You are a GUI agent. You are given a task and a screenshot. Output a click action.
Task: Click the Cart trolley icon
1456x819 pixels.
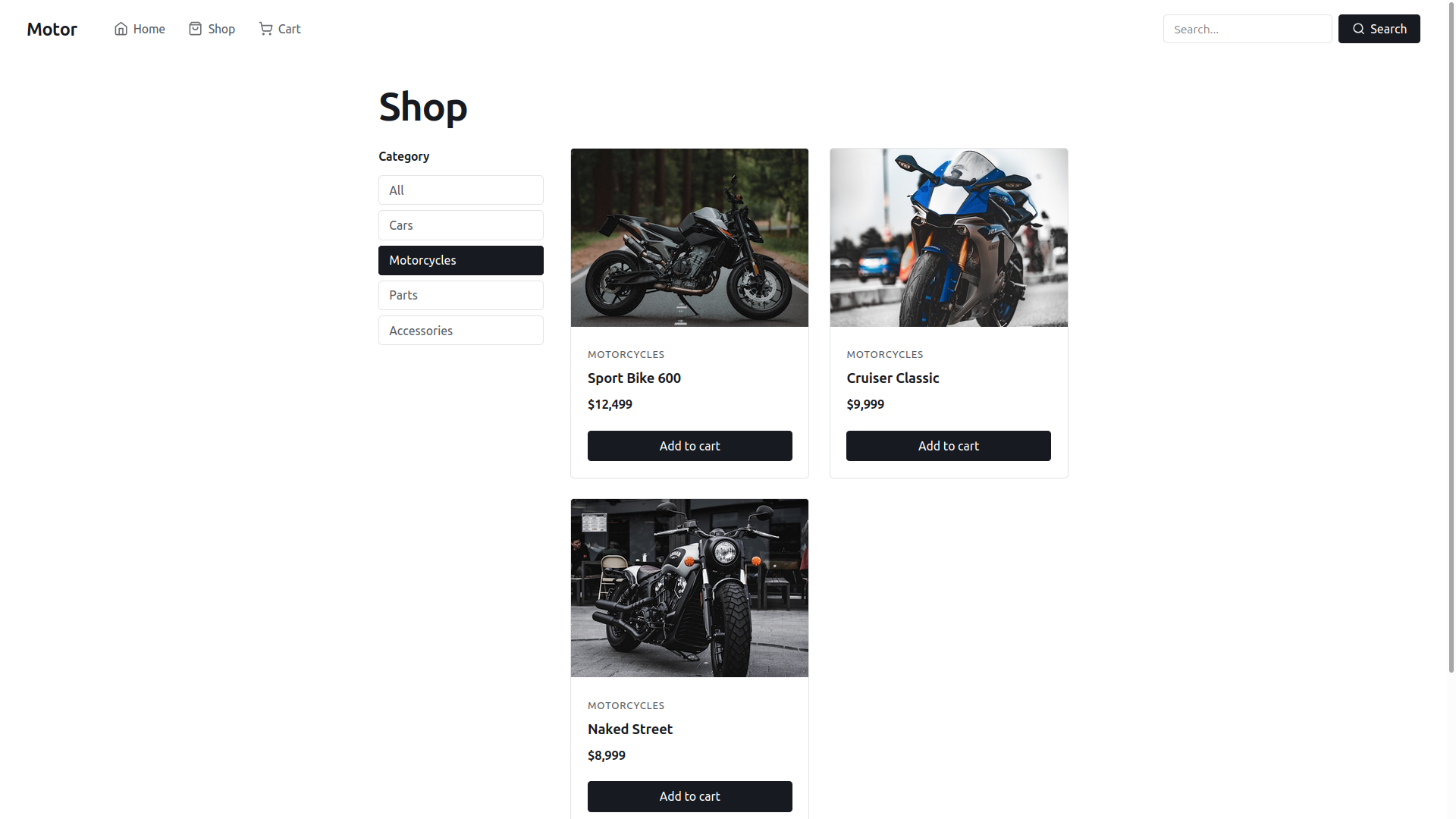[265, 29]
